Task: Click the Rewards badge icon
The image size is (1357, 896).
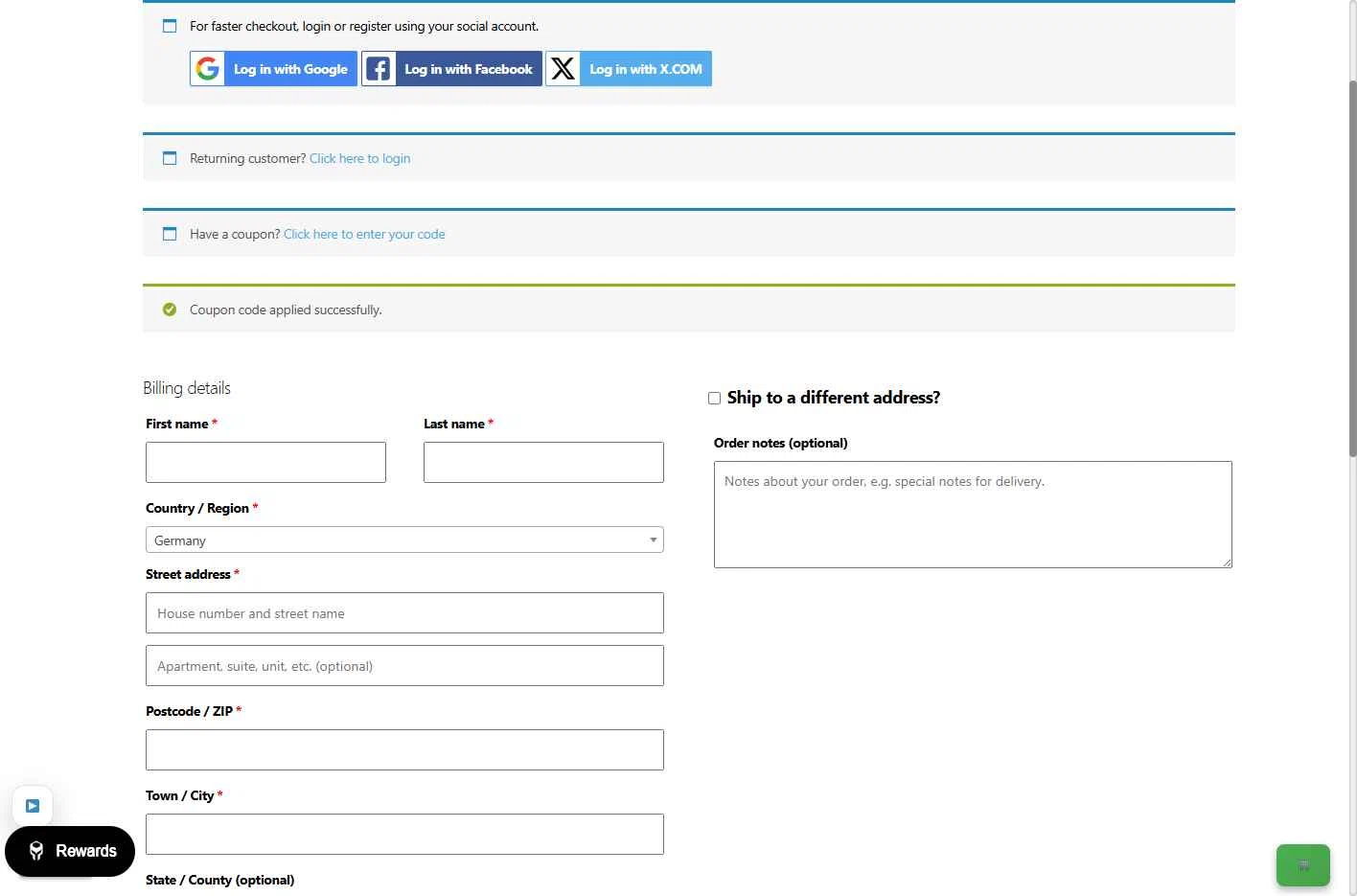Action: [36, 851]
